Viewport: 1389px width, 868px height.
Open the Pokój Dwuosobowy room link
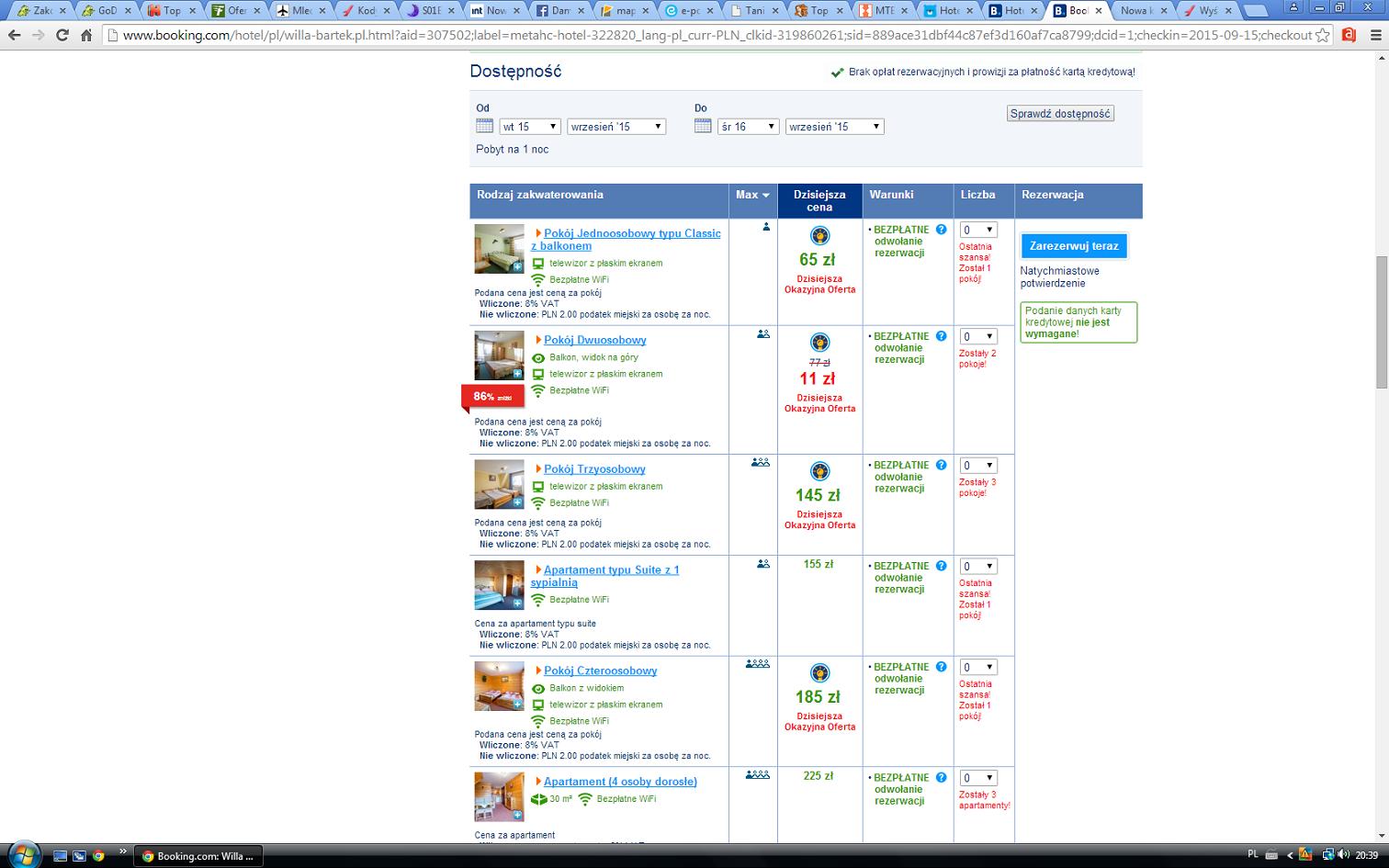click(595, 340)
